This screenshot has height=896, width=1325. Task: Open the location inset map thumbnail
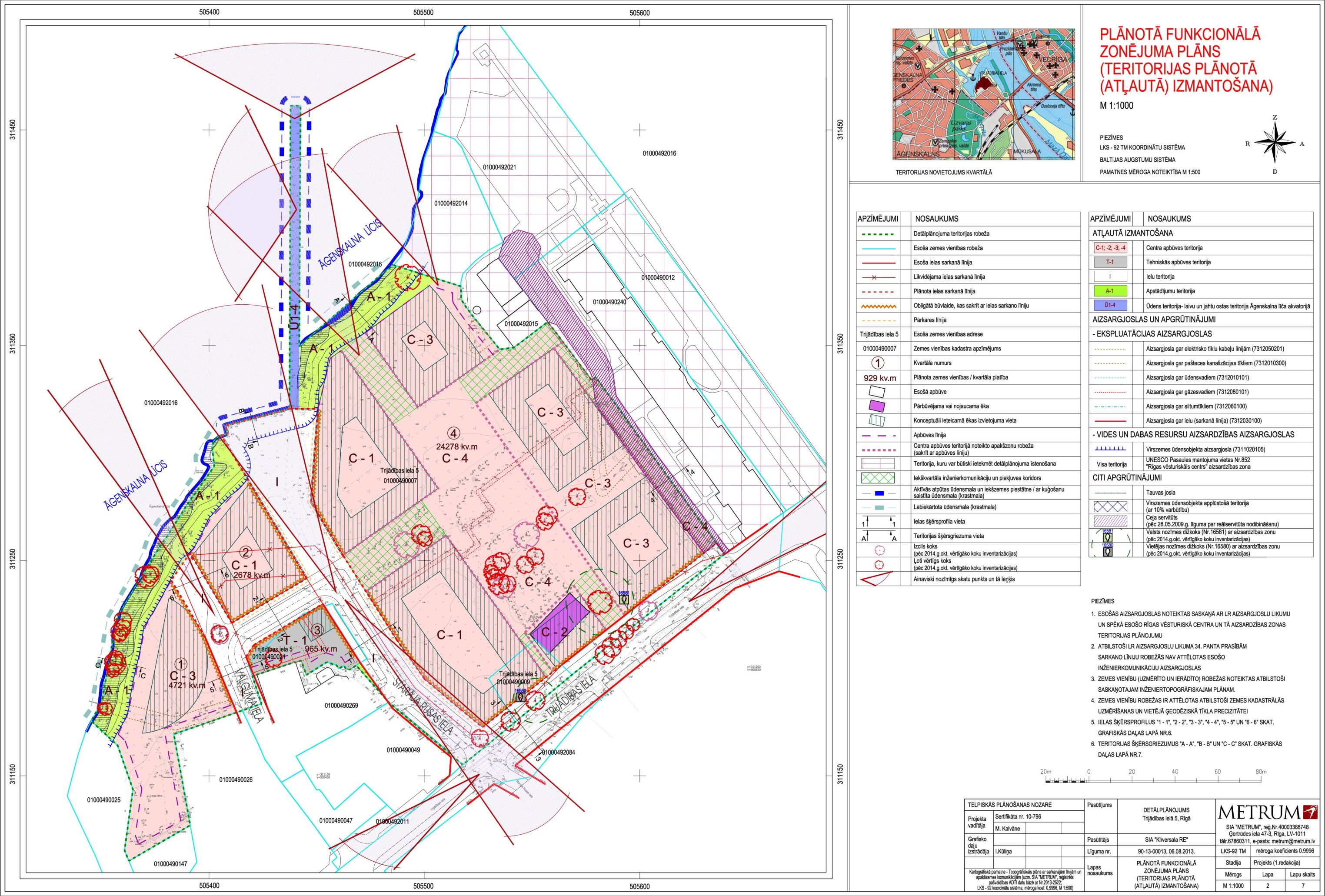coord(983,94)
